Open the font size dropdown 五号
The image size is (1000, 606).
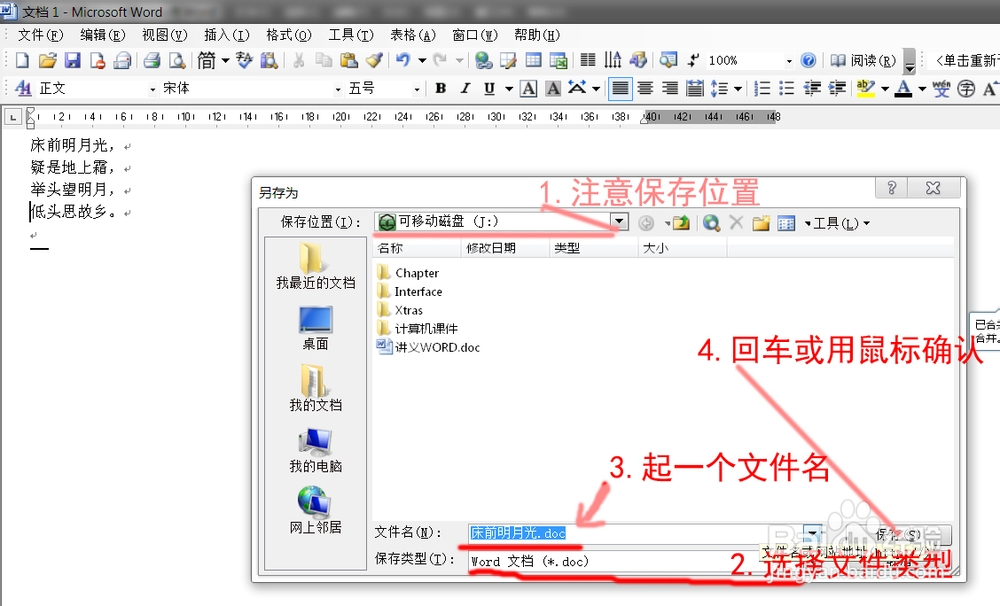click(416, 89)
